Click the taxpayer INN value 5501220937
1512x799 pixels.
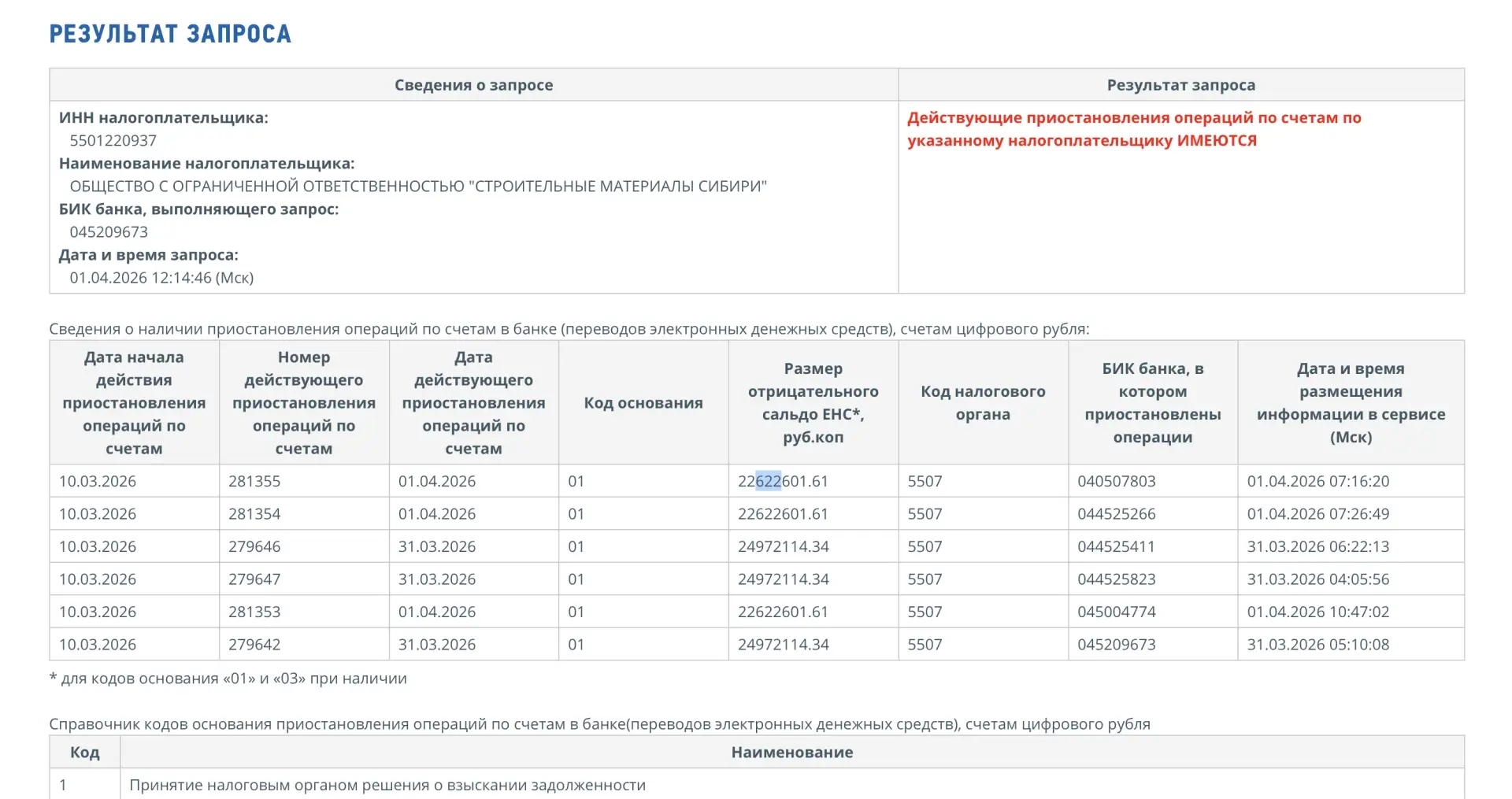tap(113, 140)
